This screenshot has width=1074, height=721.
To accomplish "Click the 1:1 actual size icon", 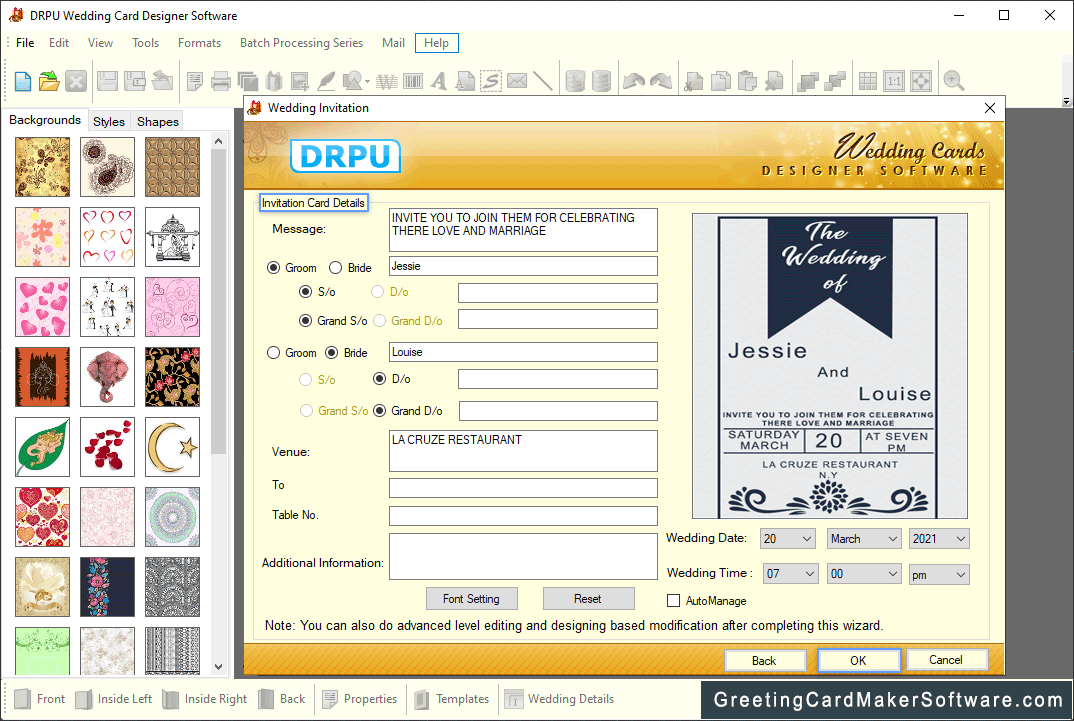I will coord(895,81).
